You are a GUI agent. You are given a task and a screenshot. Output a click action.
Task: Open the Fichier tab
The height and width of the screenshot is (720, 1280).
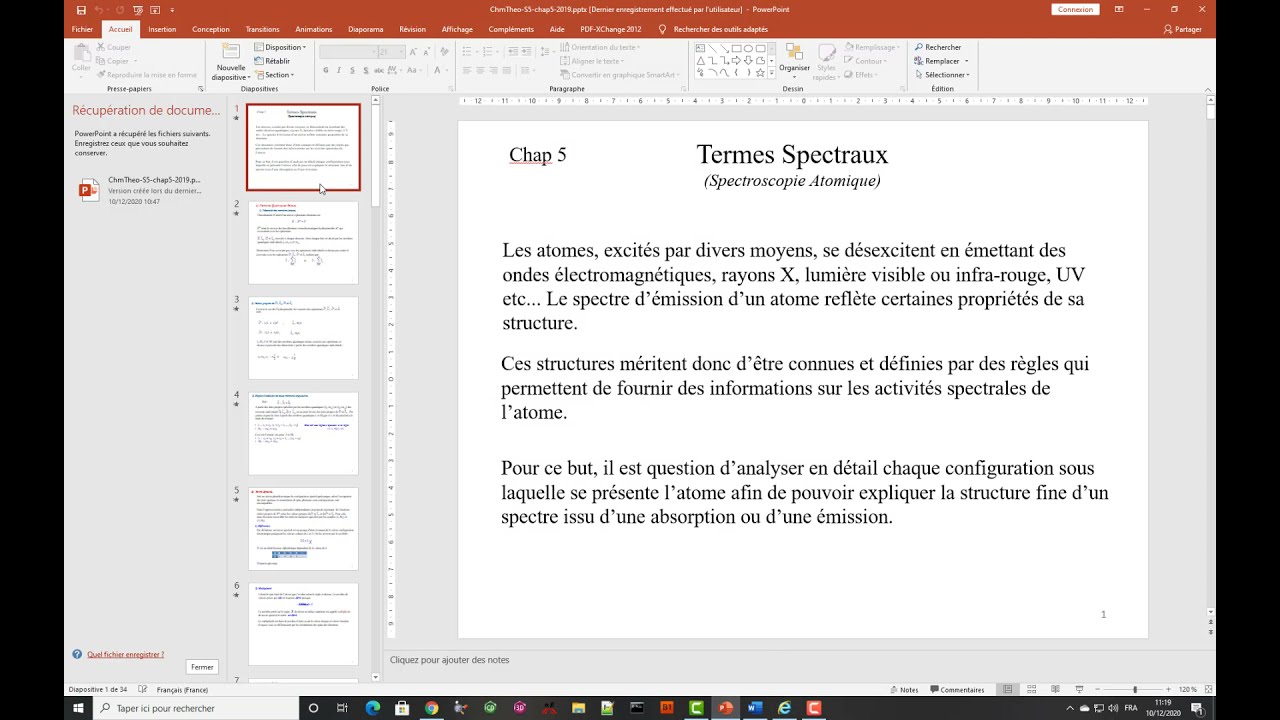[x=82, y=29]
